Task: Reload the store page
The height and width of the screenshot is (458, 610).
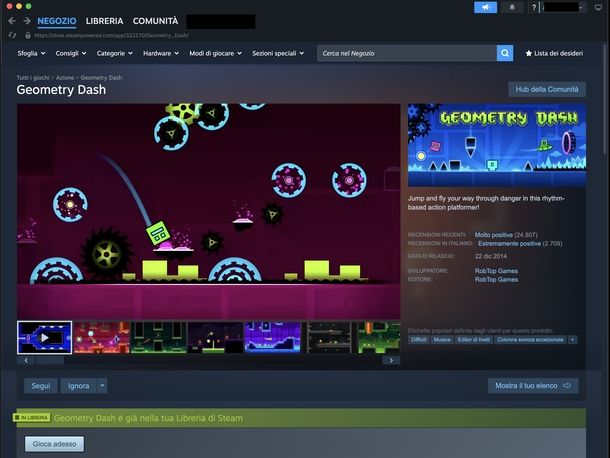Action: (x=12, y=35)
